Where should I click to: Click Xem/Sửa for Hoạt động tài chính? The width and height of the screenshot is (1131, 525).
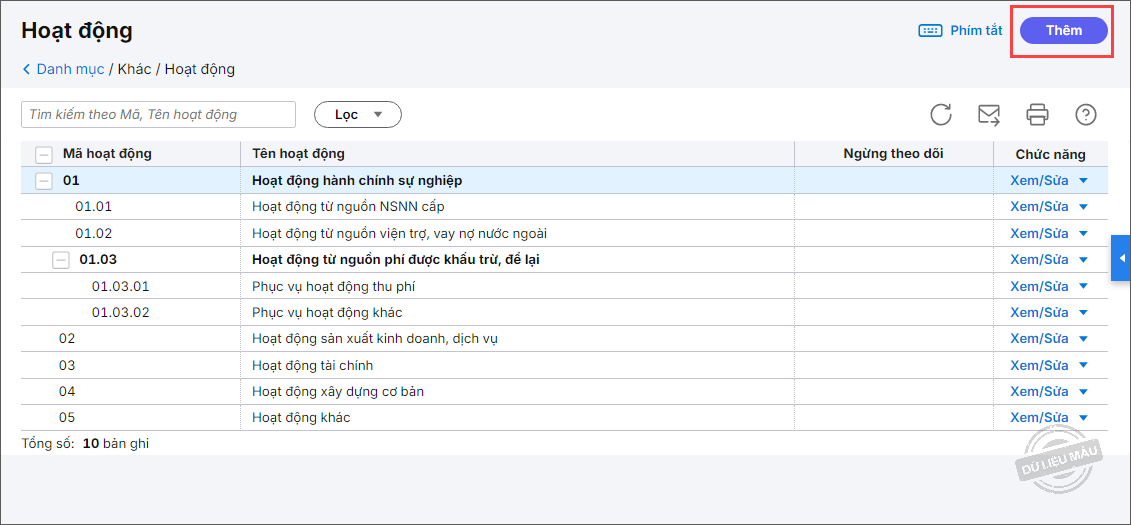[1039, 365]
